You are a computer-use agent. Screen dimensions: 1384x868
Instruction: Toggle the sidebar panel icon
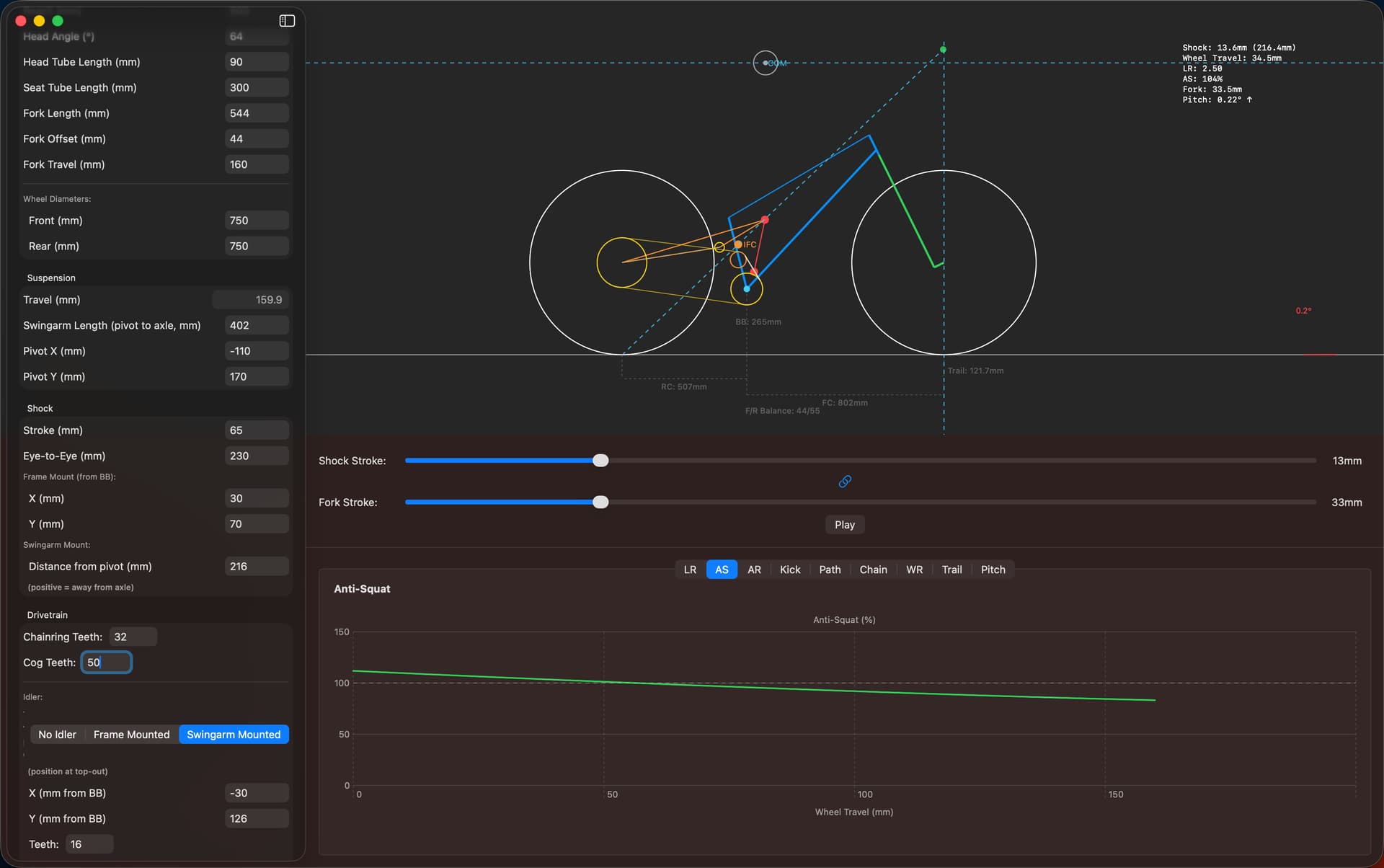pyautogui.click(x=287, y=21)
